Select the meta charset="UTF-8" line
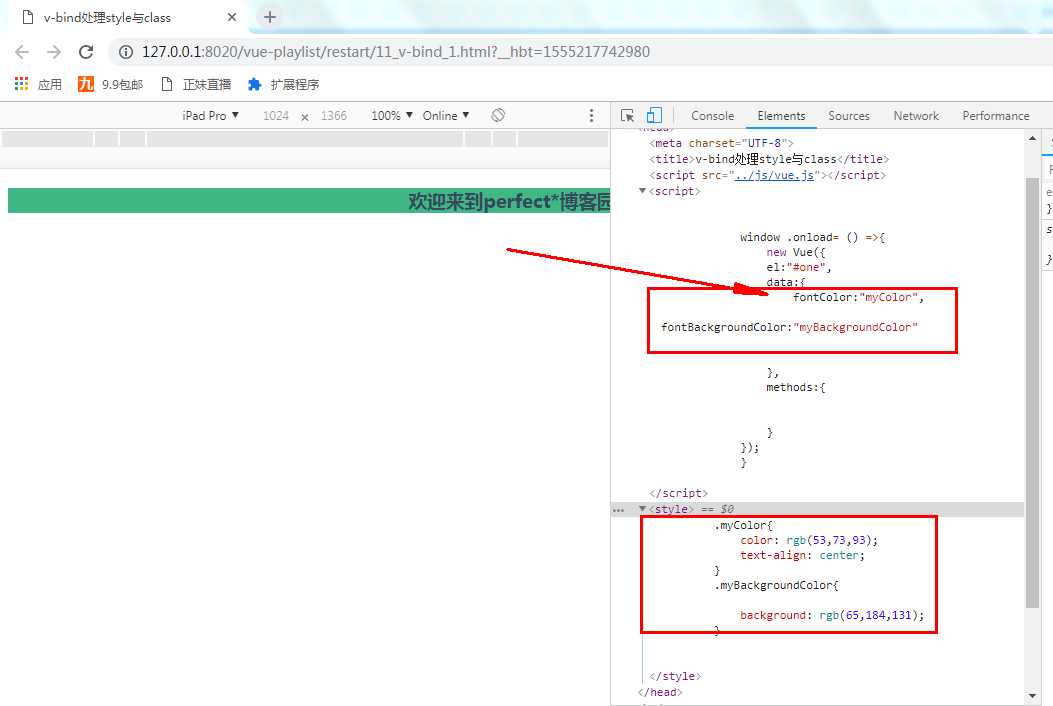The height and width of the screenshot is (706, 1053). [721, 143]
